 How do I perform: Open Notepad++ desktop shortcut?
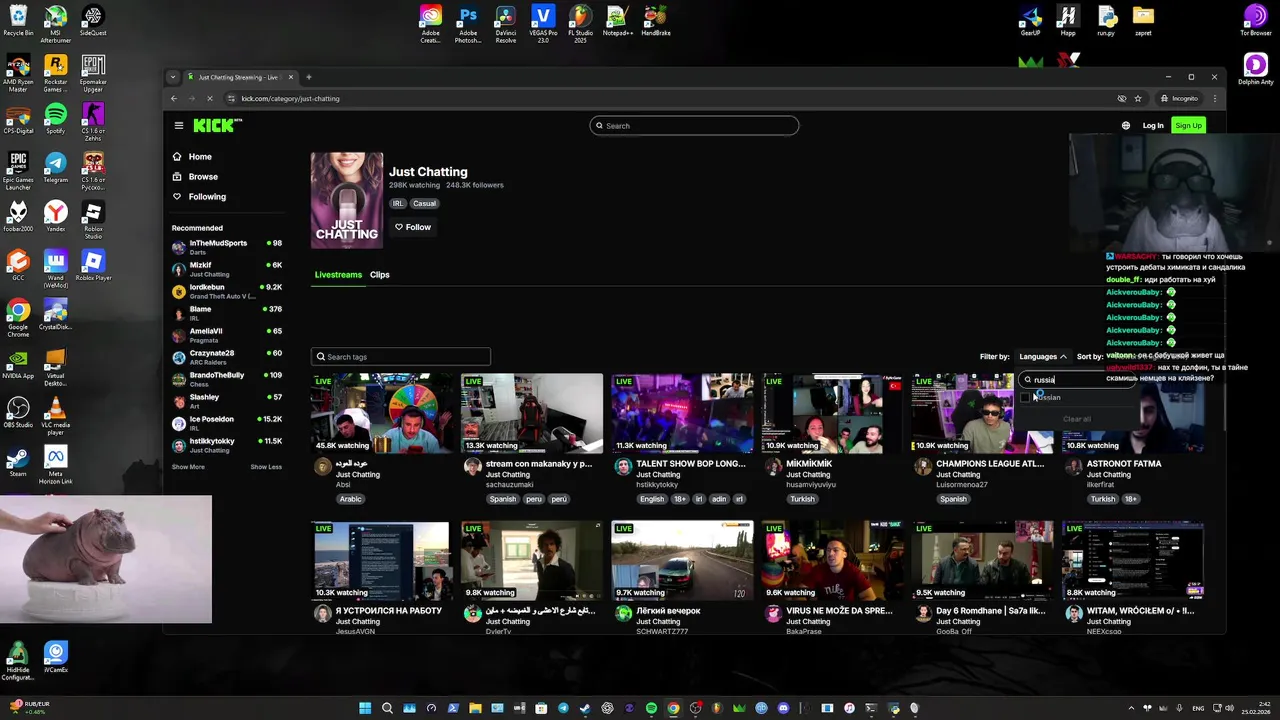[x=618, y=21]
